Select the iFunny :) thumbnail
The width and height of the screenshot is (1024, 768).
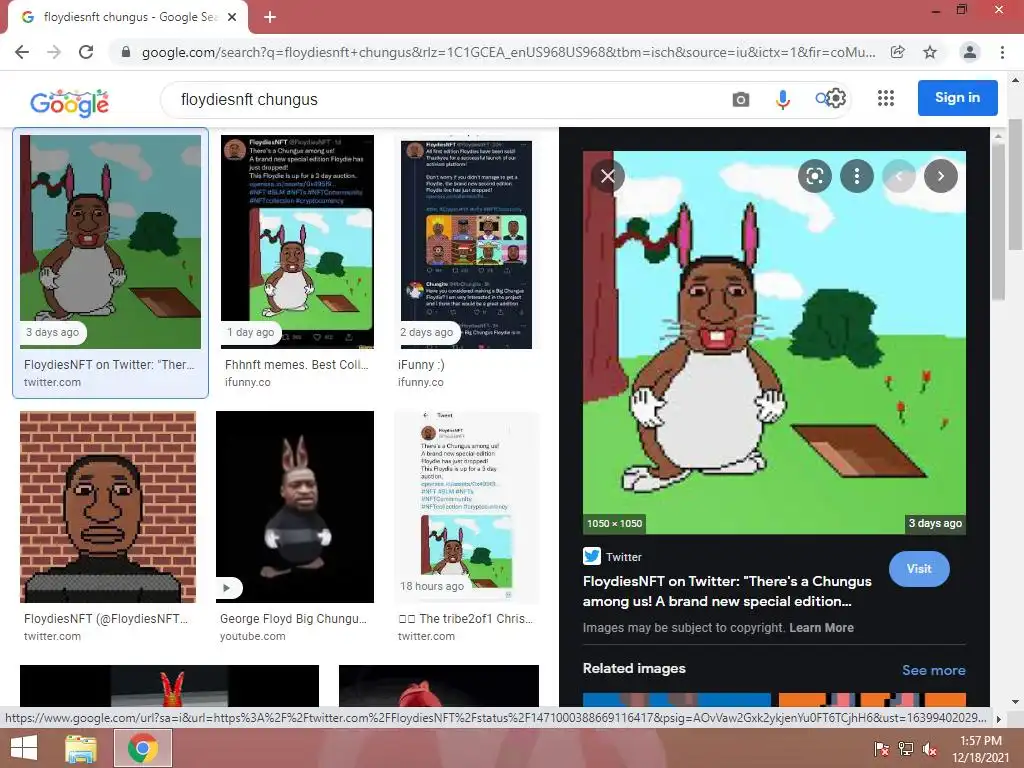(x=466, y=244)
